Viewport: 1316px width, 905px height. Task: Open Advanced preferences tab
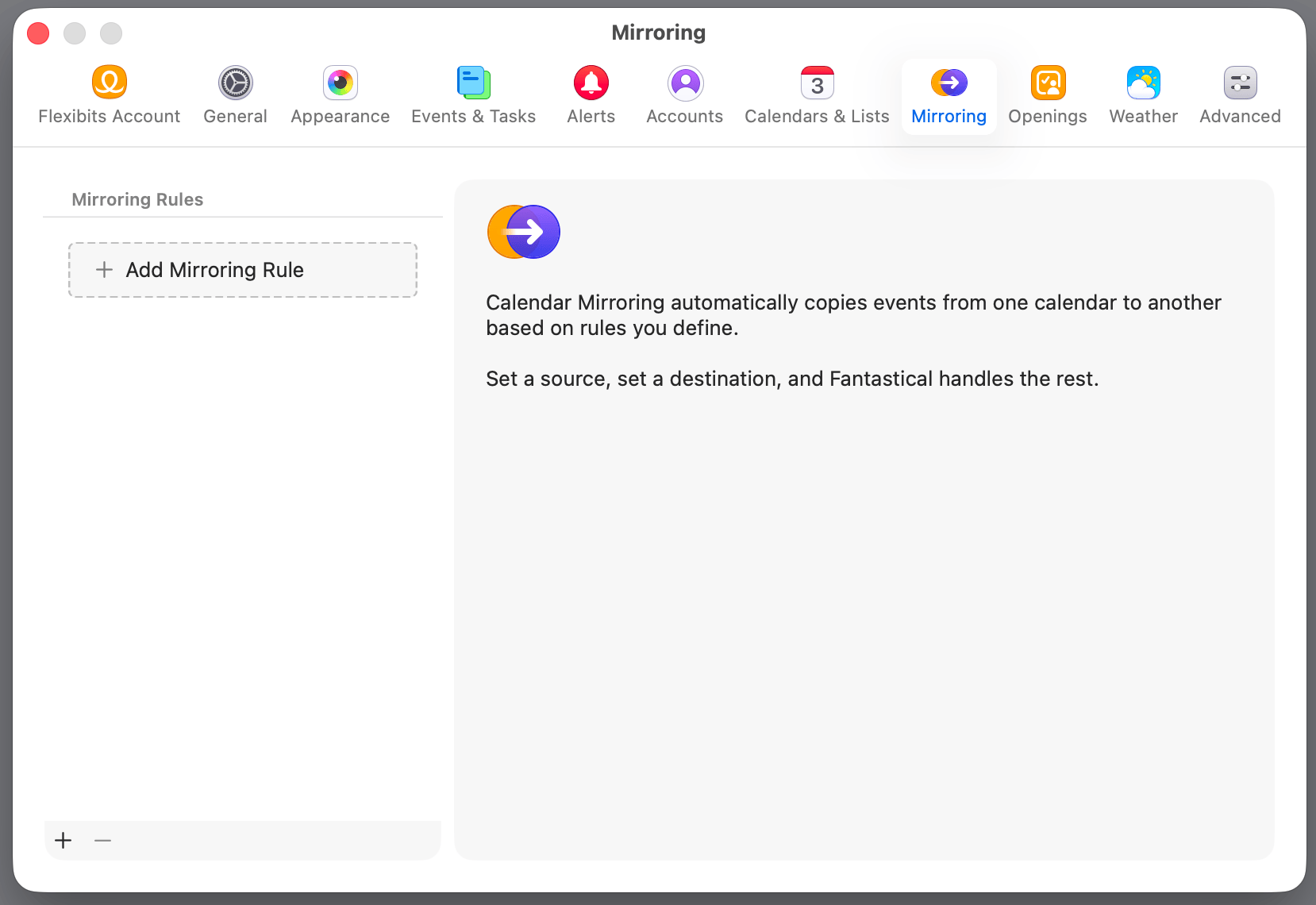(x=1240, y=96)
